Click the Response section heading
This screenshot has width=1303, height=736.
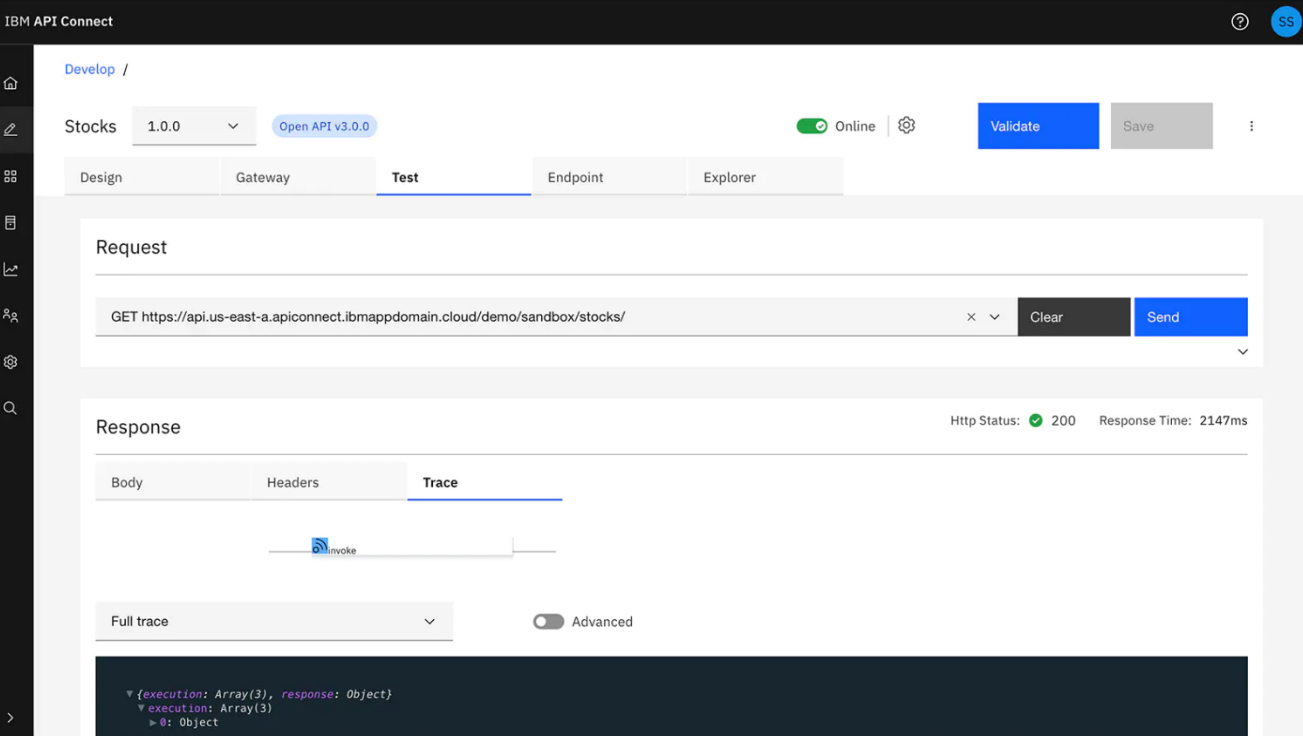(x=138, y=427)
